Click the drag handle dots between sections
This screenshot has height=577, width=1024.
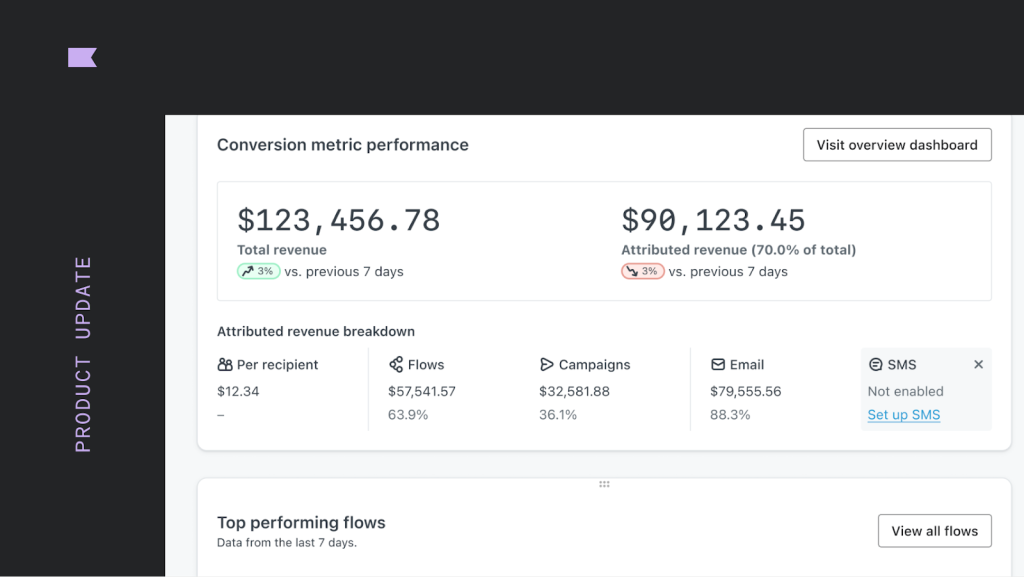pos(604,483)
